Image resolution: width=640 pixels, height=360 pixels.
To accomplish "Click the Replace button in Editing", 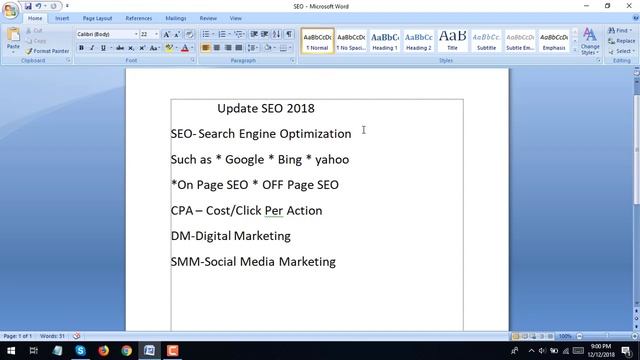I will tap(622, 41).
